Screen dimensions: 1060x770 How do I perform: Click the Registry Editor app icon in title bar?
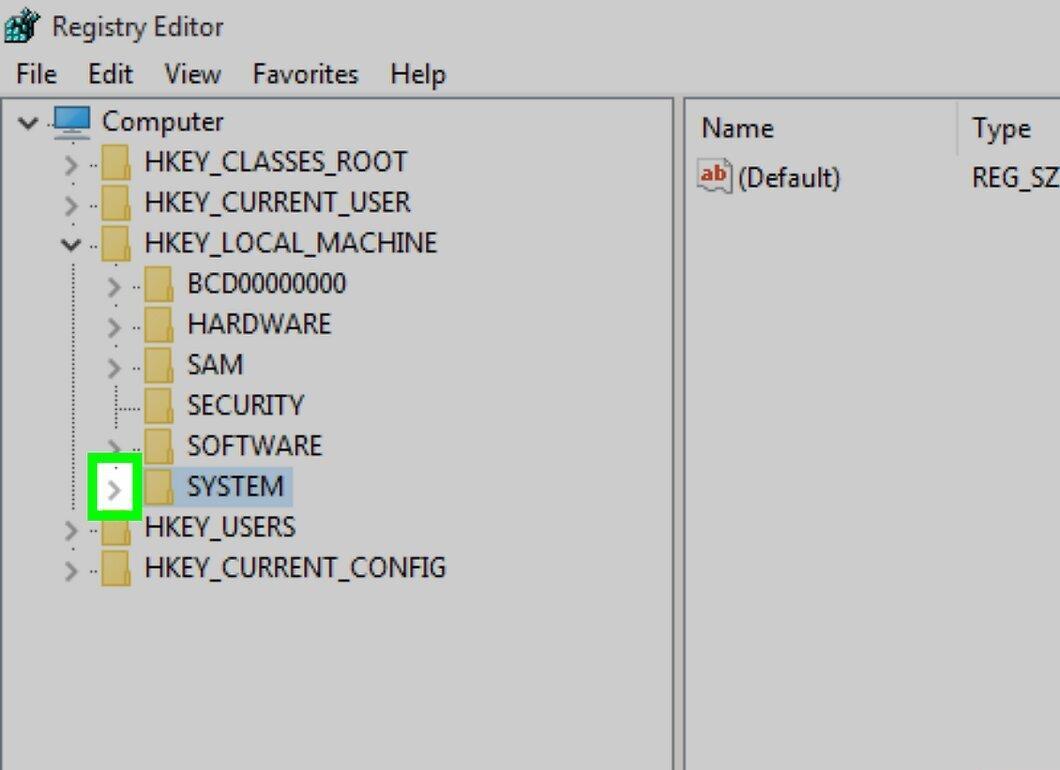pyautogui.click(x=22, y=26)
